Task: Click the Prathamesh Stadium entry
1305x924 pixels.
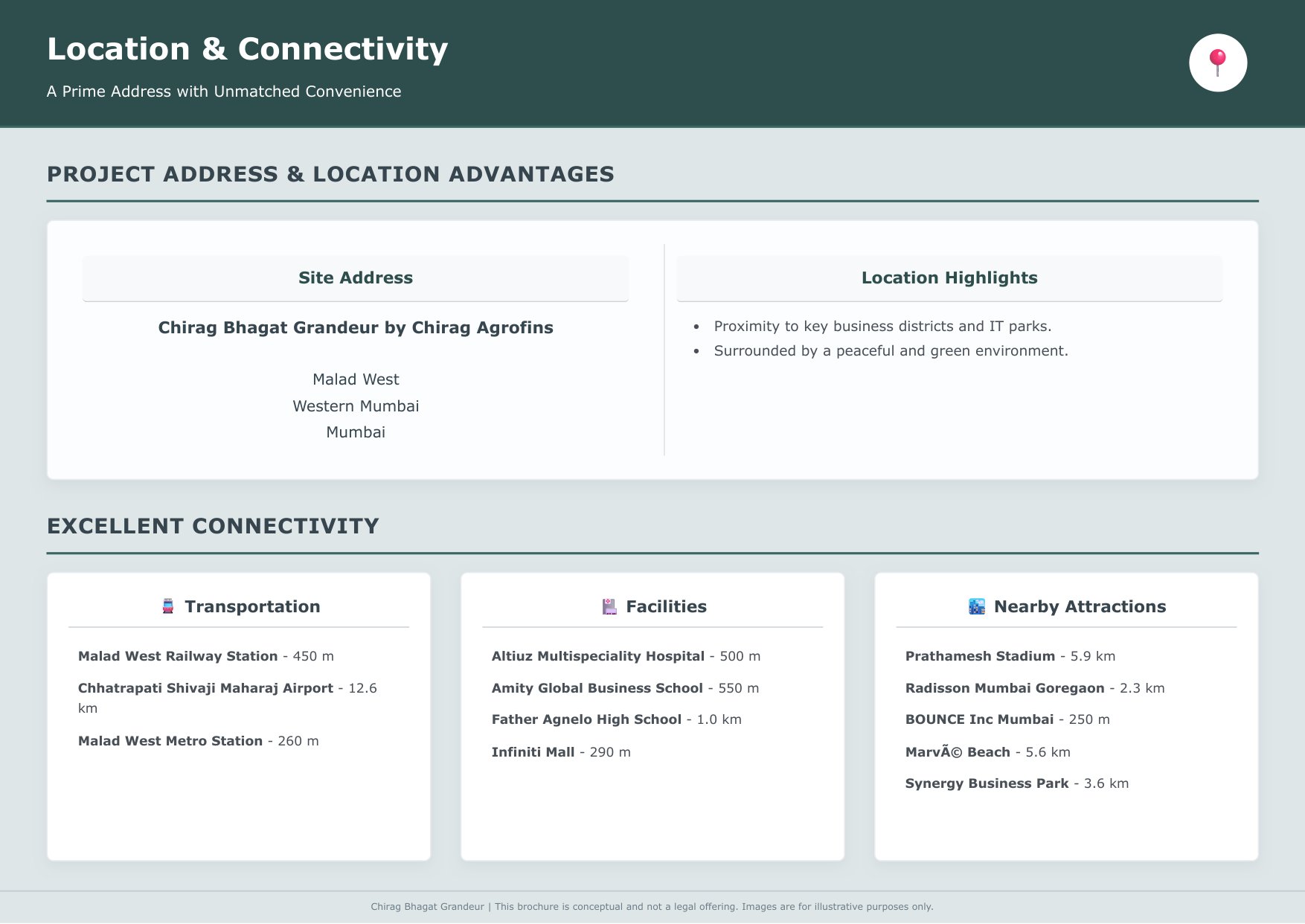Action: coord(1010,656)
